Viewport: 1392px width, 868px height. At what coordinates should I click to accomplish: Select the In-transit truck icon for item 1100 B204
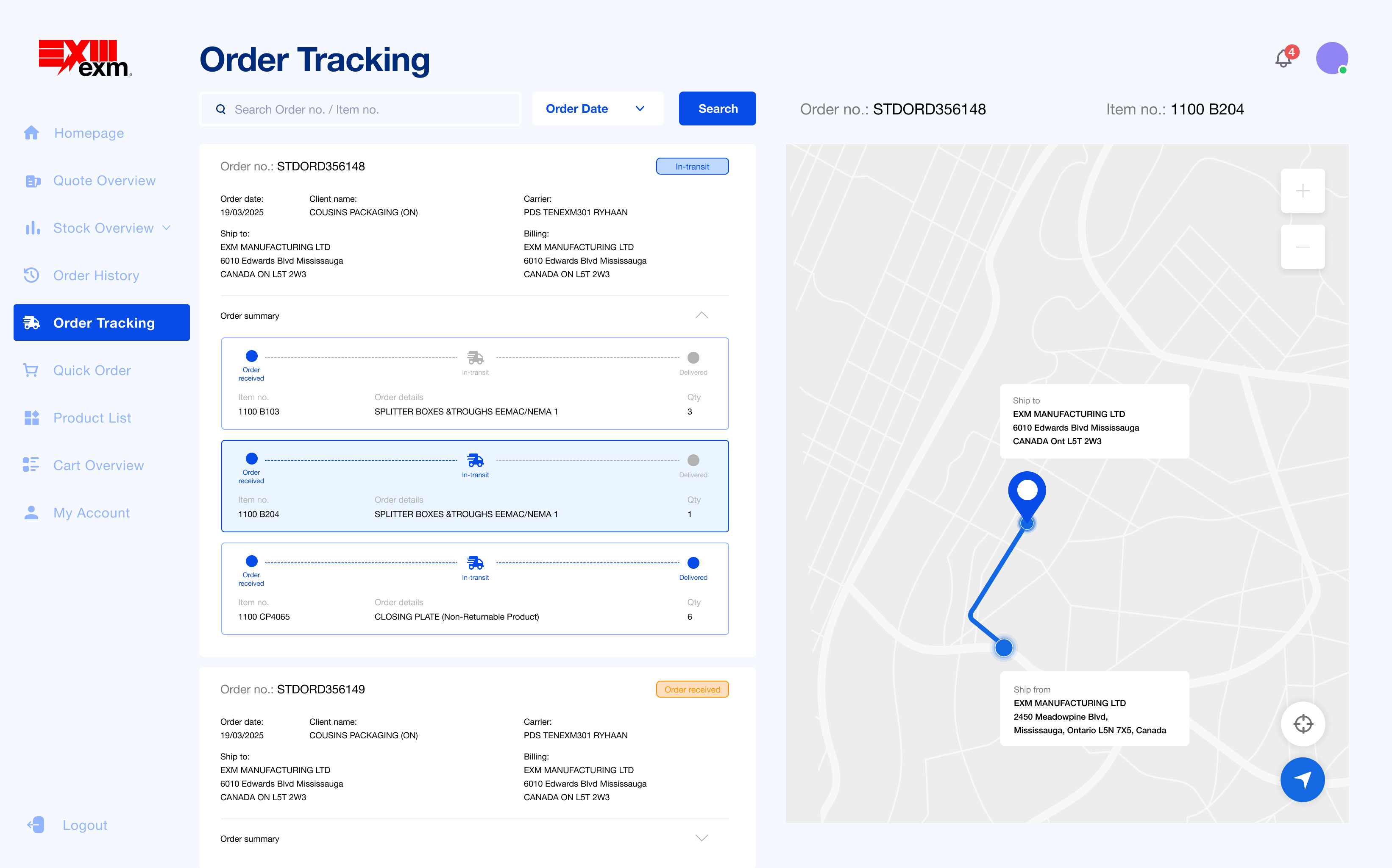(x=475, y=460)
